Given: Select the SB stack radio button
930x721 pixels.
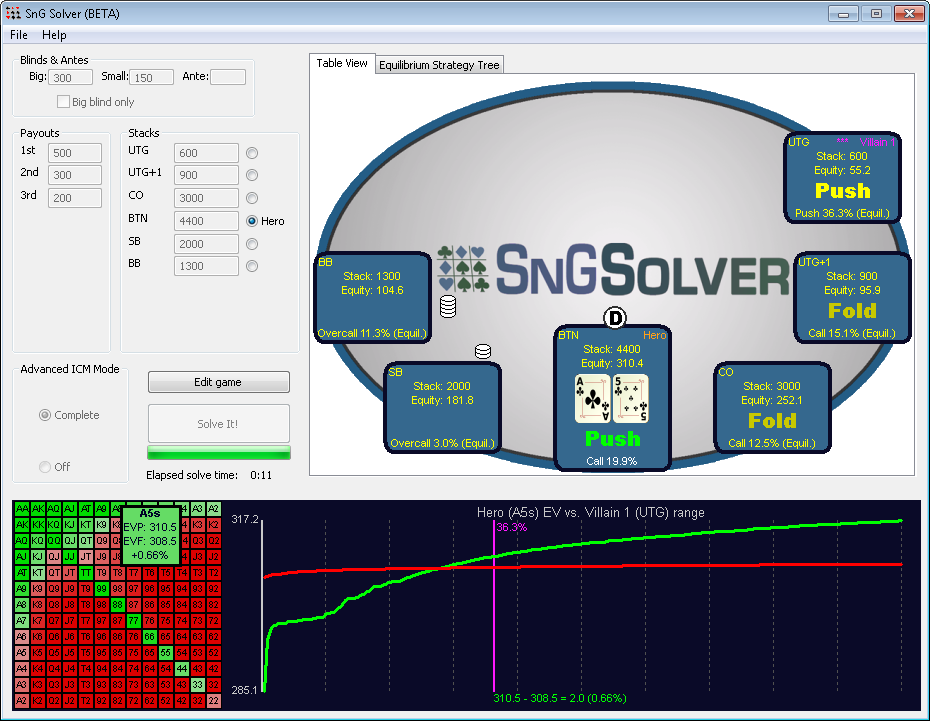Looking at the screenshot, I should [x=252, y=244].
